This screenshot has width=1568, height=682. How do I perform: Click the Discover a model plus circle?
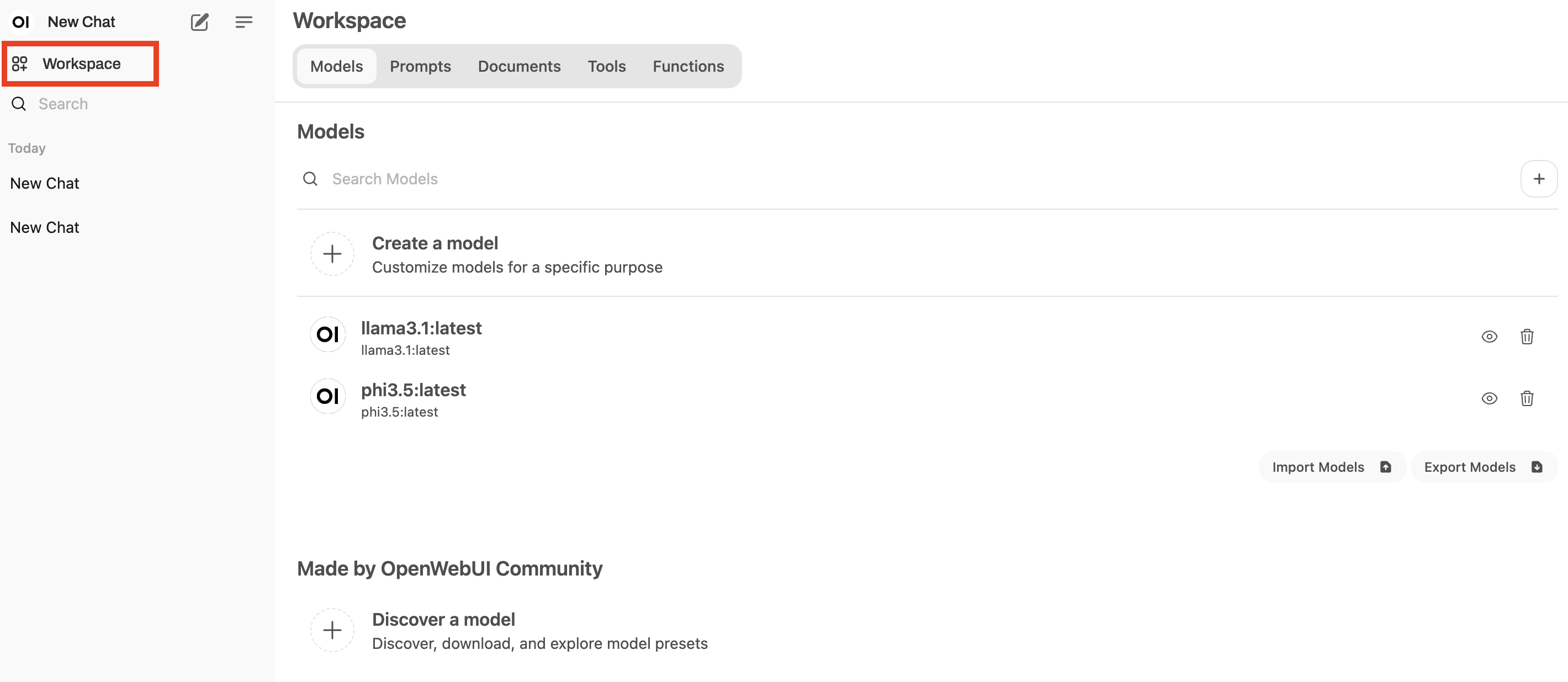point(332,630)
